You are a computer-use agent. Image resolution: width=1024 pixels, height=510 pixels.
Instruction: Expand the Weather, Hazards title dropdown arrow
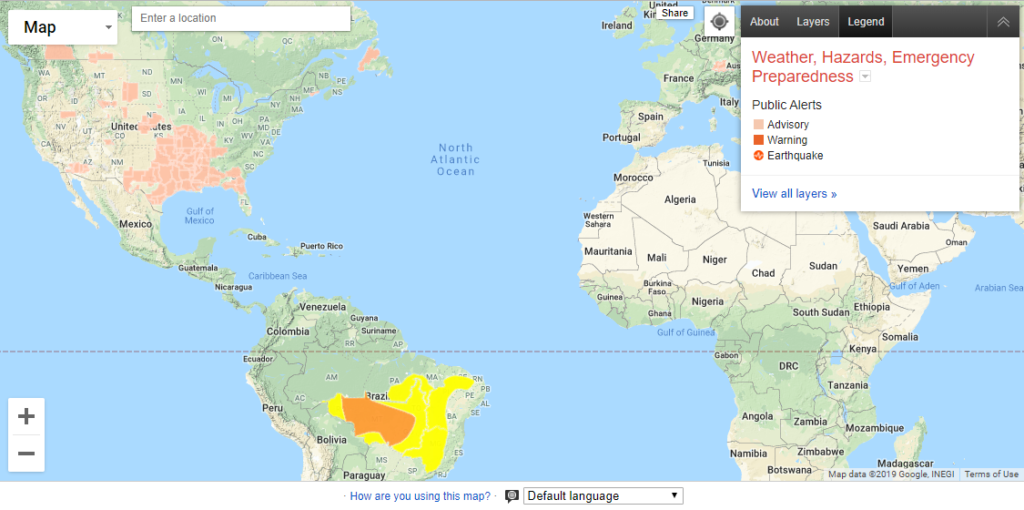pyautogui.click(x=865, y=77)
